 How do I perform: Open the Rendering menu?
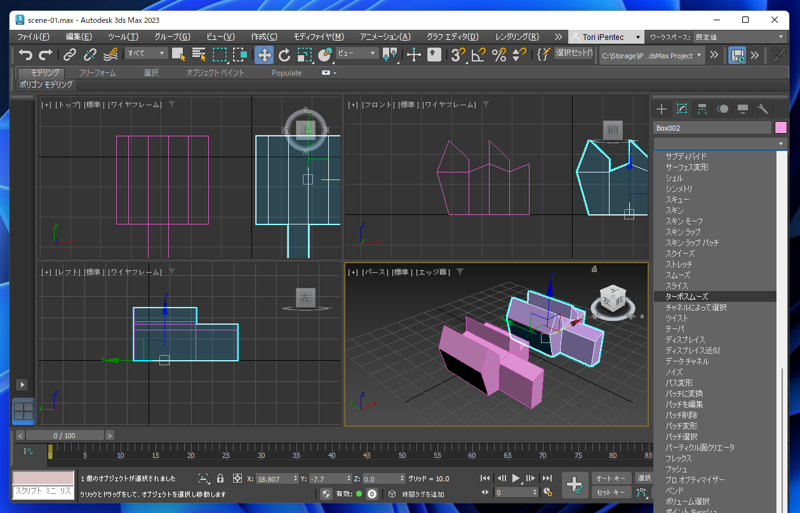(x=517, y=37)
